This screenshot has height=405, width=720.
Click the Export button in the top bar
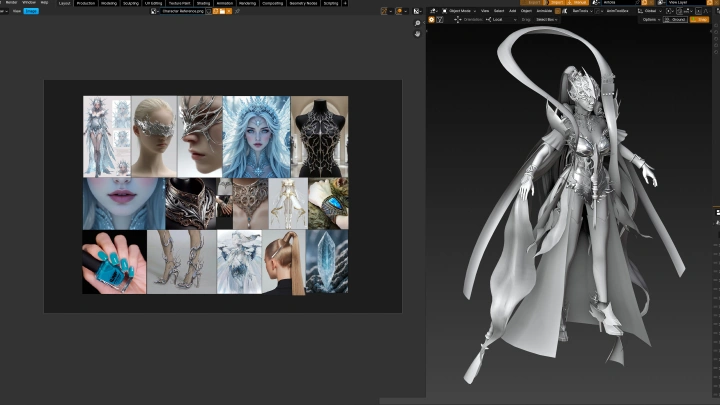click(532, 2)
